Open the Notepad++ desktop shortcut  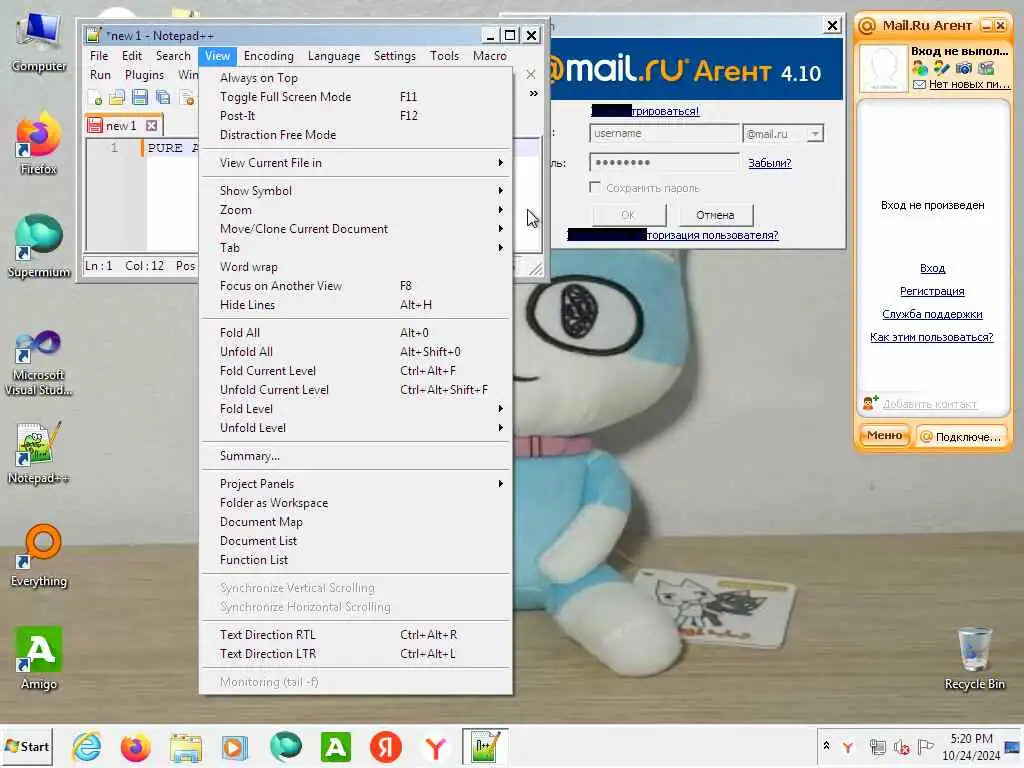(x=39, y=453)
